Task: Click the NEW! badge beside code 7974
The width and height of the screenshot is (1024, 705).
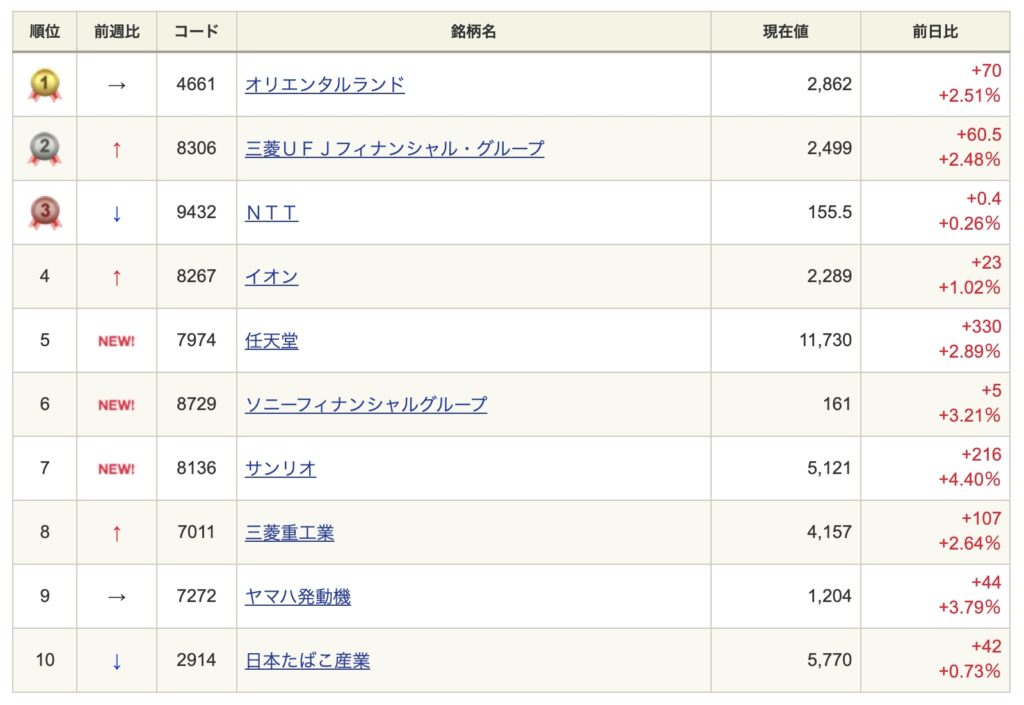Action: pyautogui.click(x=116, y=341)
